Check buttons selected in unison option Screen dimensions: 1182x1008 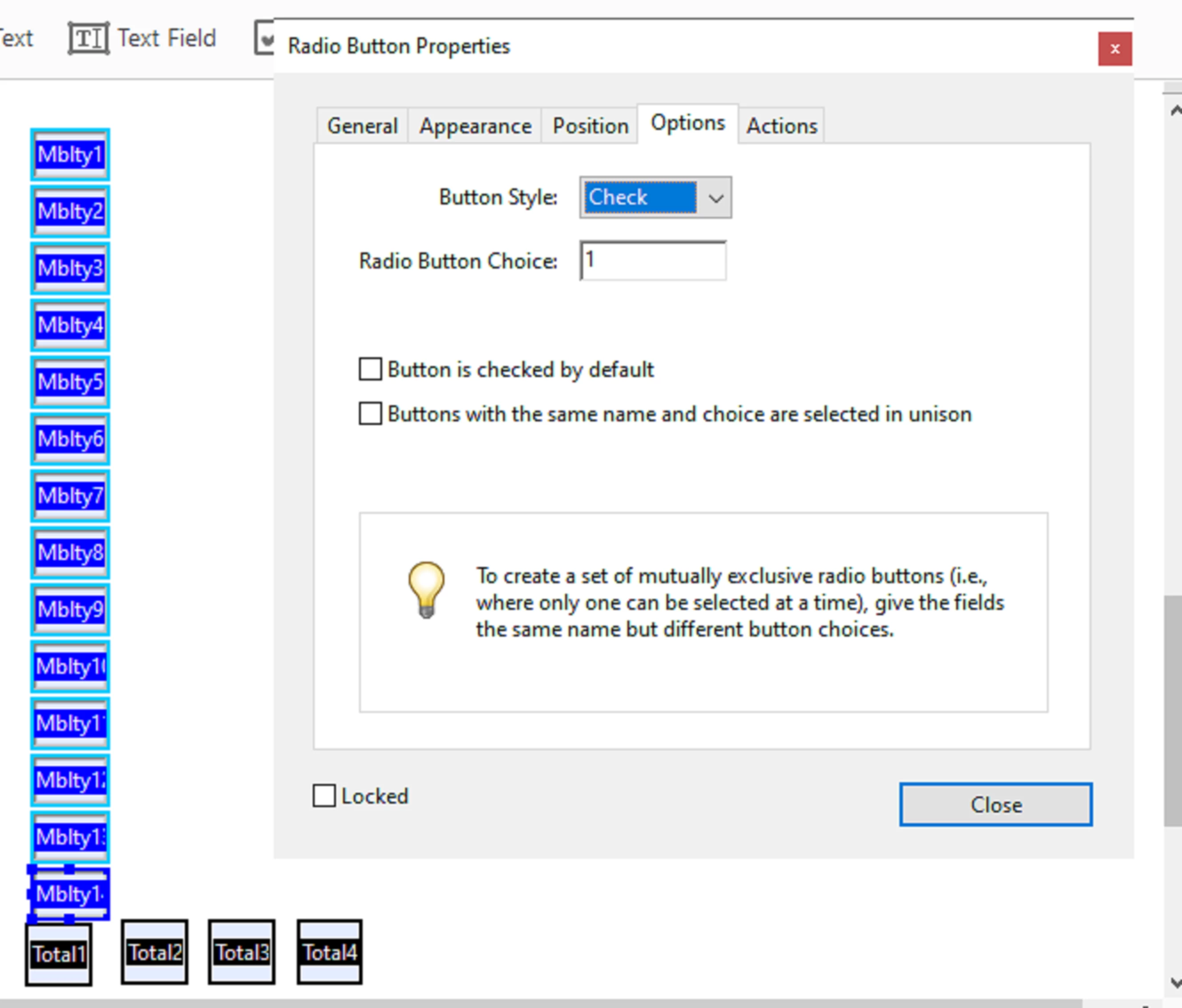point(371,414)
